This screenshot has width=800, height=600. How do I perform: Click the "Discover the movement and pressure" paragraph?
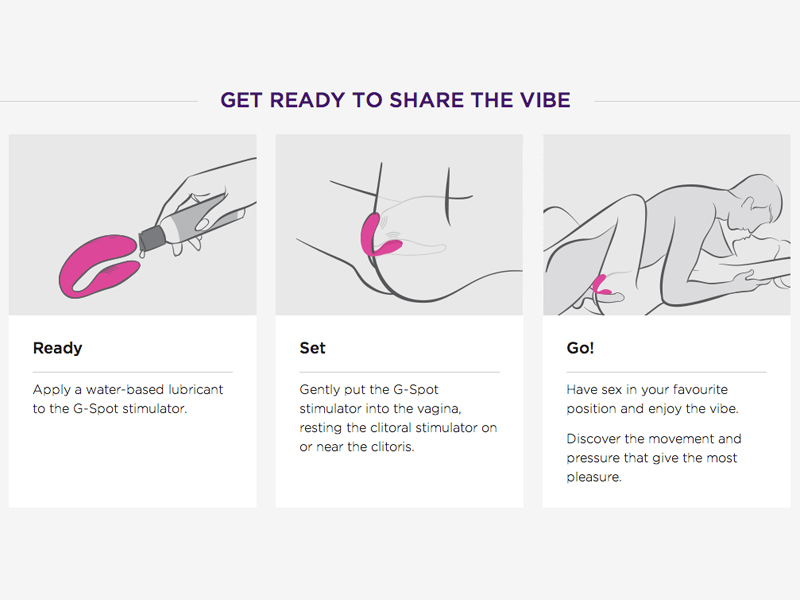tap(654, 458)
